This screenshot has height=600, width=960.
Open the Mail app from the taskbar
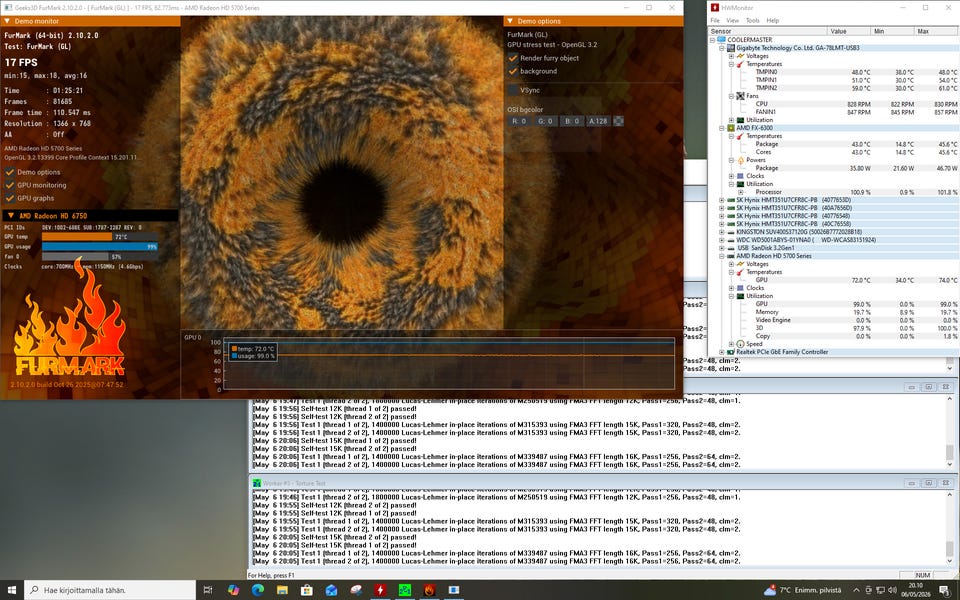331,590
